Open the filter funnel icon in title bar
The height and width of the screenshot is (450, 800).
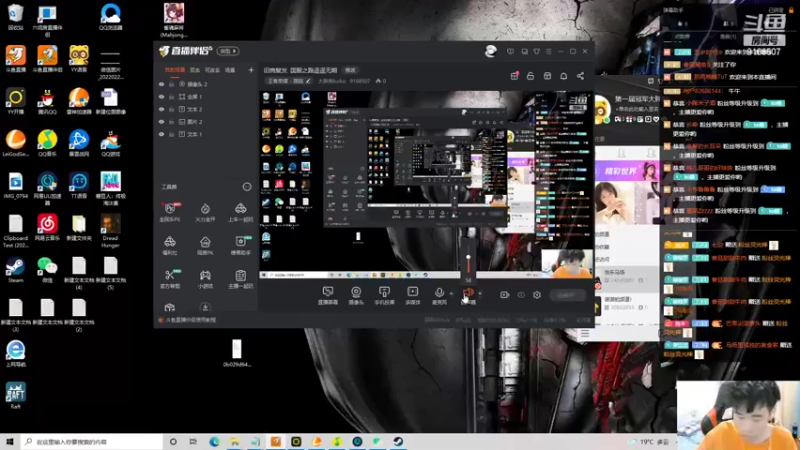pyautogui.click(x=537, y=52)
